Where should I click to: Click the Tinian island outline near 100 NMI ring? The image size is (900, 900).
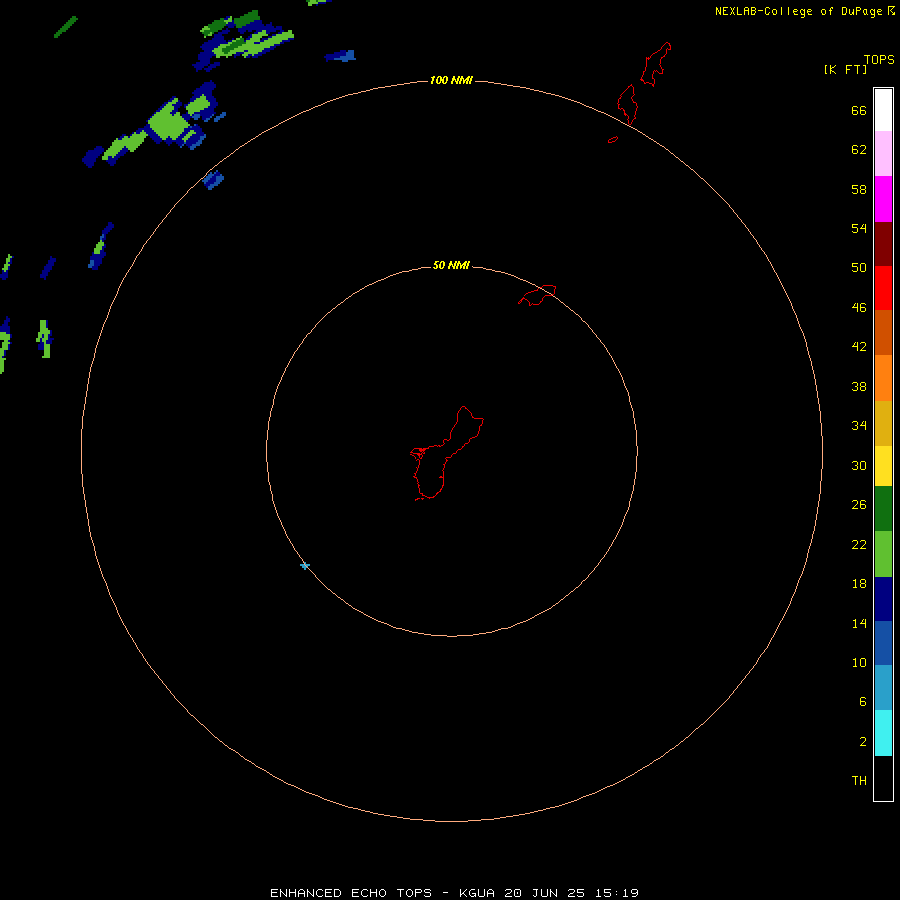click(x=627, y=104)
